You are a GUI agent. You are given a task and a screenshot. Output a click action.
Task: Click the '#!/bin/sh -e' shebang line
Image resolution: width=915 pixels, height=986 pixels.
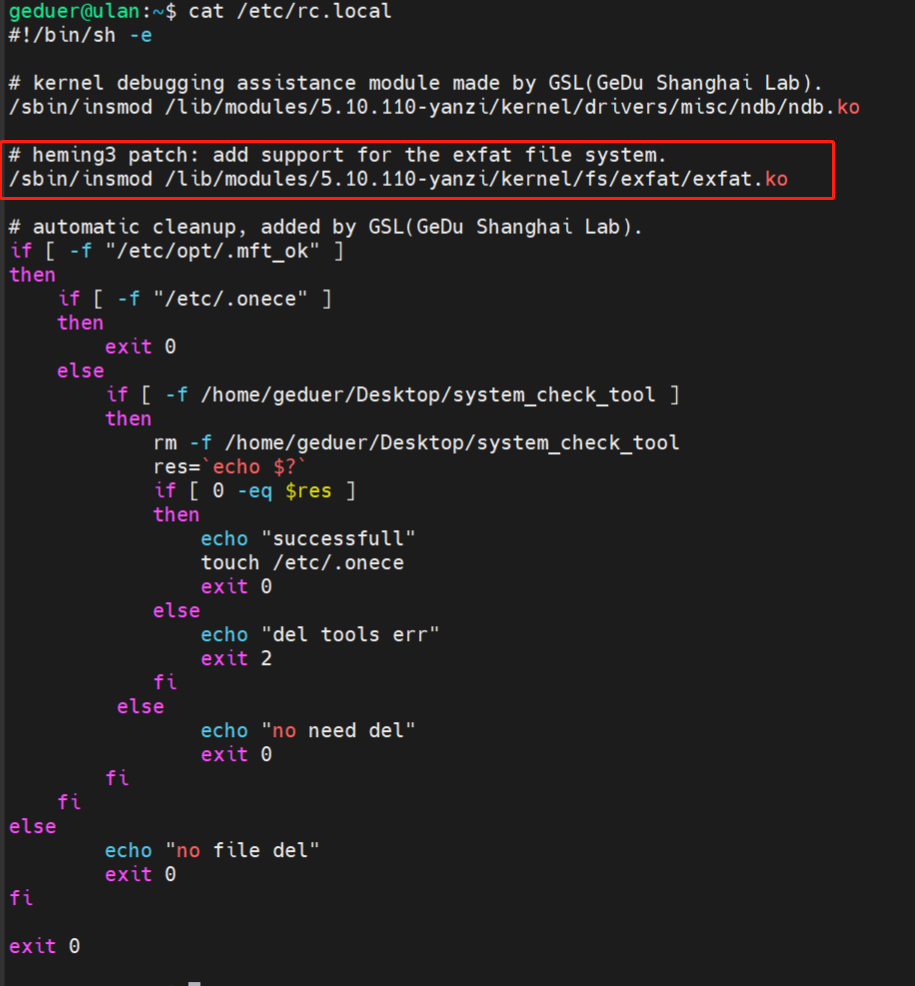pyautogui.click(x=80, y=35)
